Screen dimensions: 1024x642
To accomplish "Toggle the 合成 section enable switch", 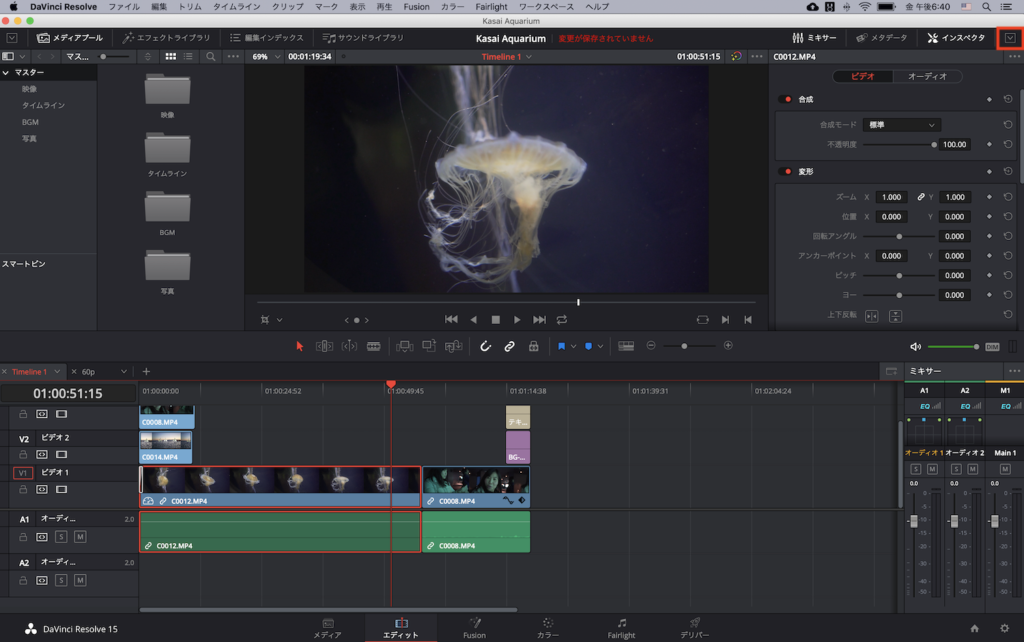I will point(786,100).
